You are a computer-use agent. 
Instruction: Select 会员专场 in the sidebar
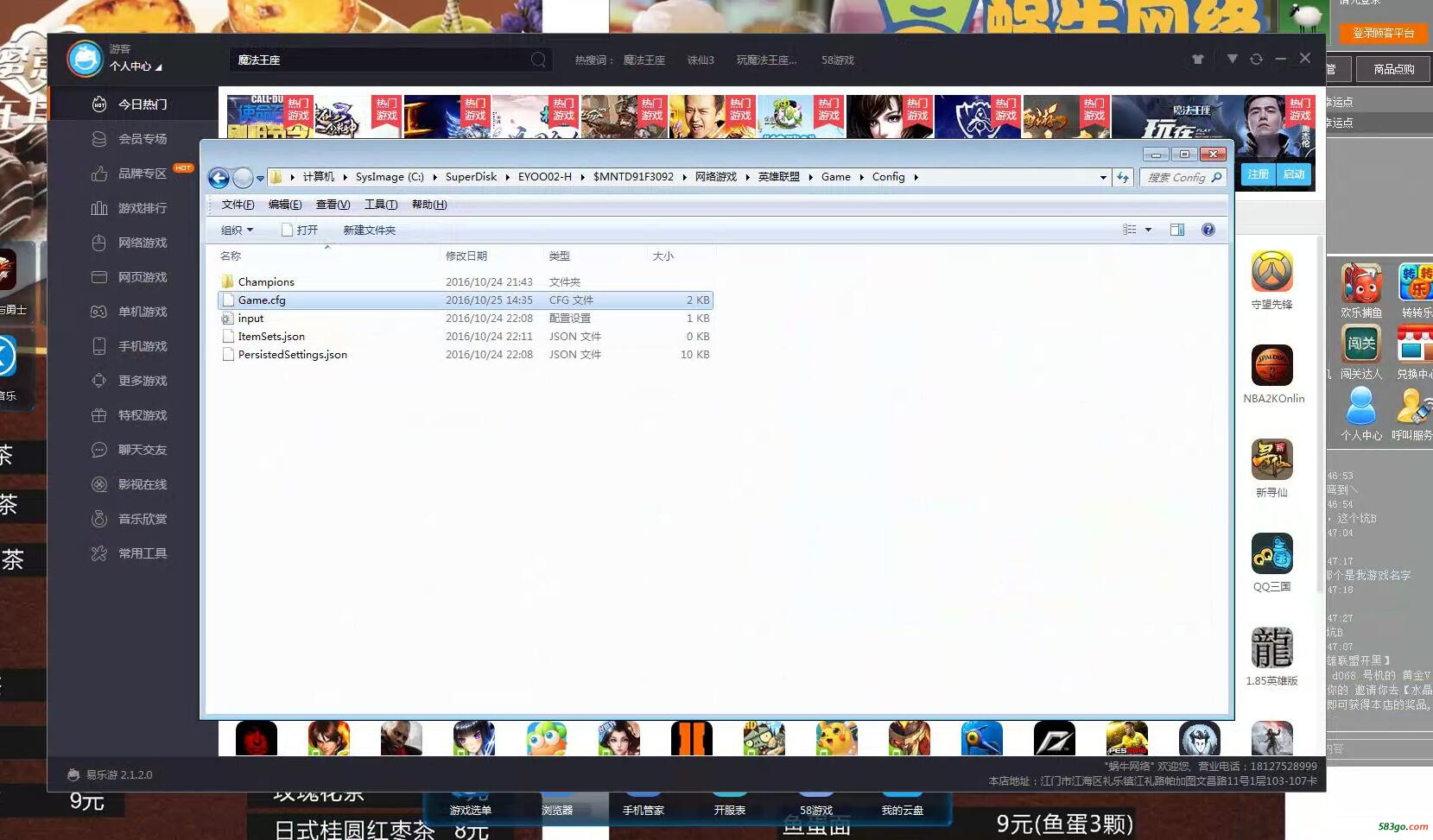pos(134,138)
